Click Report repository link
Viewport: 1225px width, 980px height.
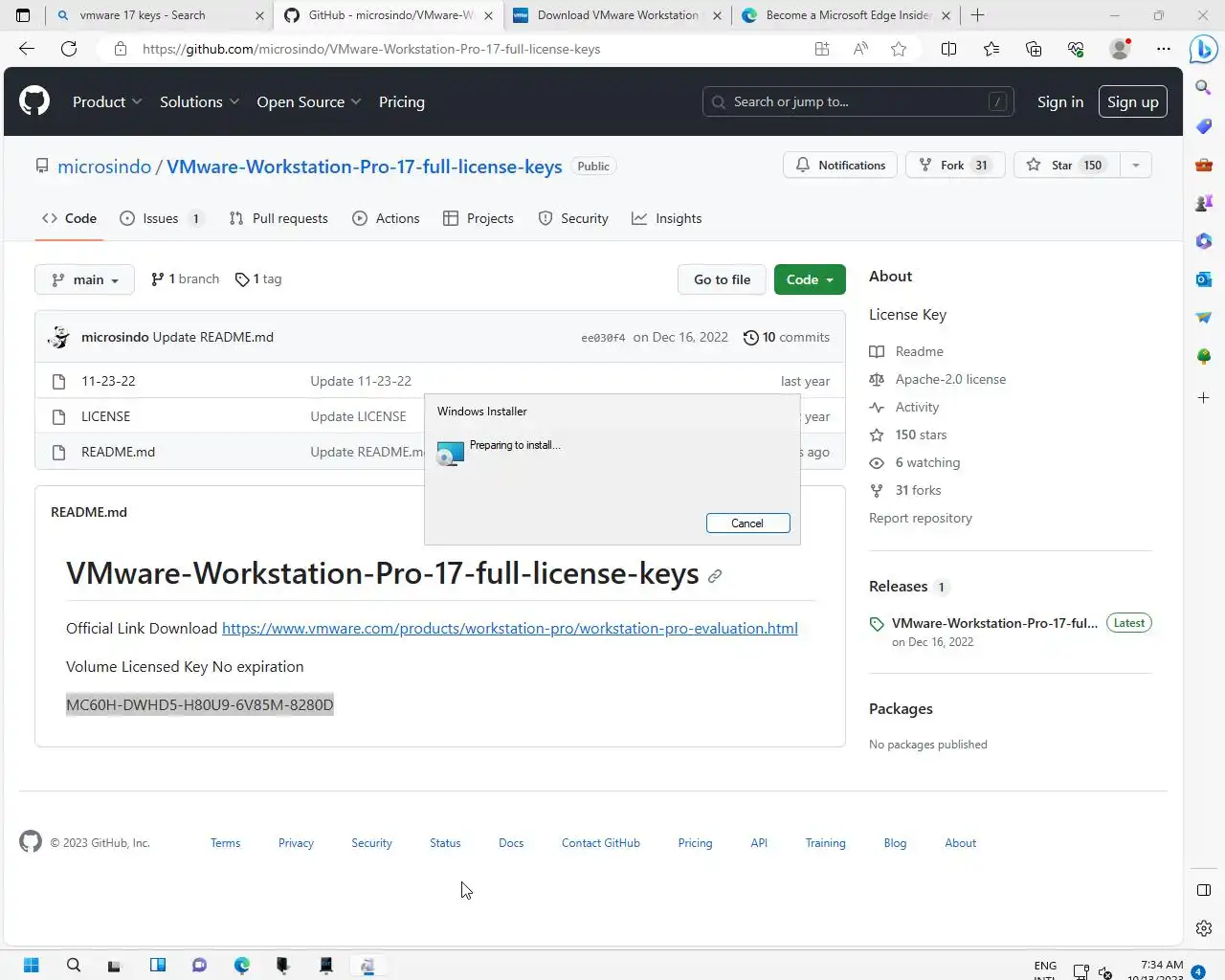tap(921, 518)
